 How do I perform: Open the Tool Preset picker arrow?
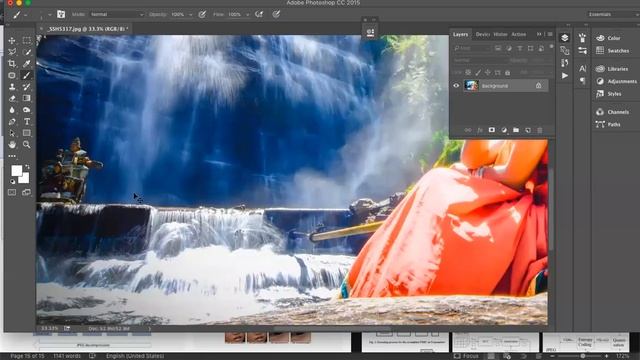pyautogui.click(x=26, y=15)
